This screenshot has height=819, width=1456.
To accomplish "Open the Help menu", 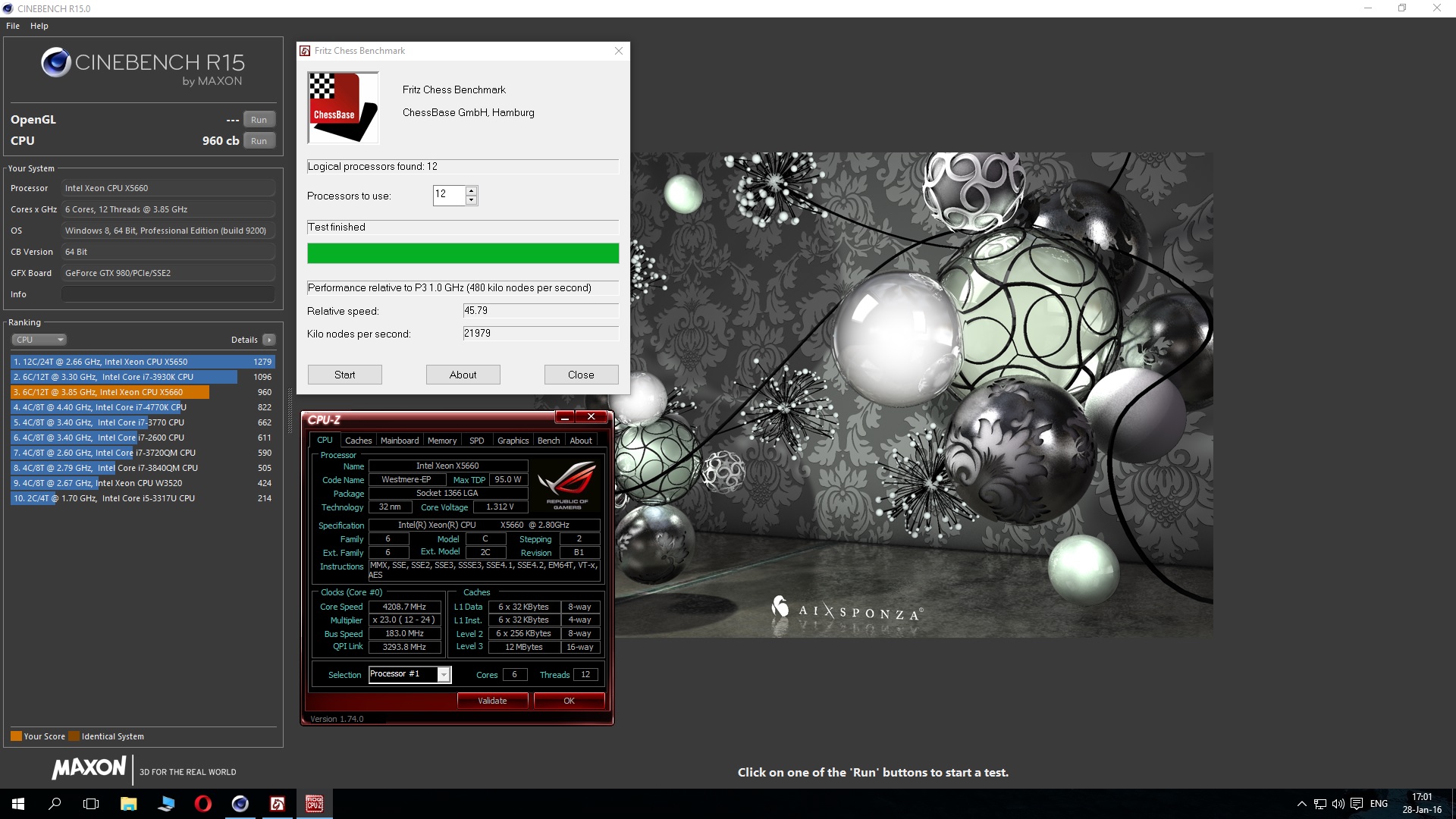I will tap(39, 26).
